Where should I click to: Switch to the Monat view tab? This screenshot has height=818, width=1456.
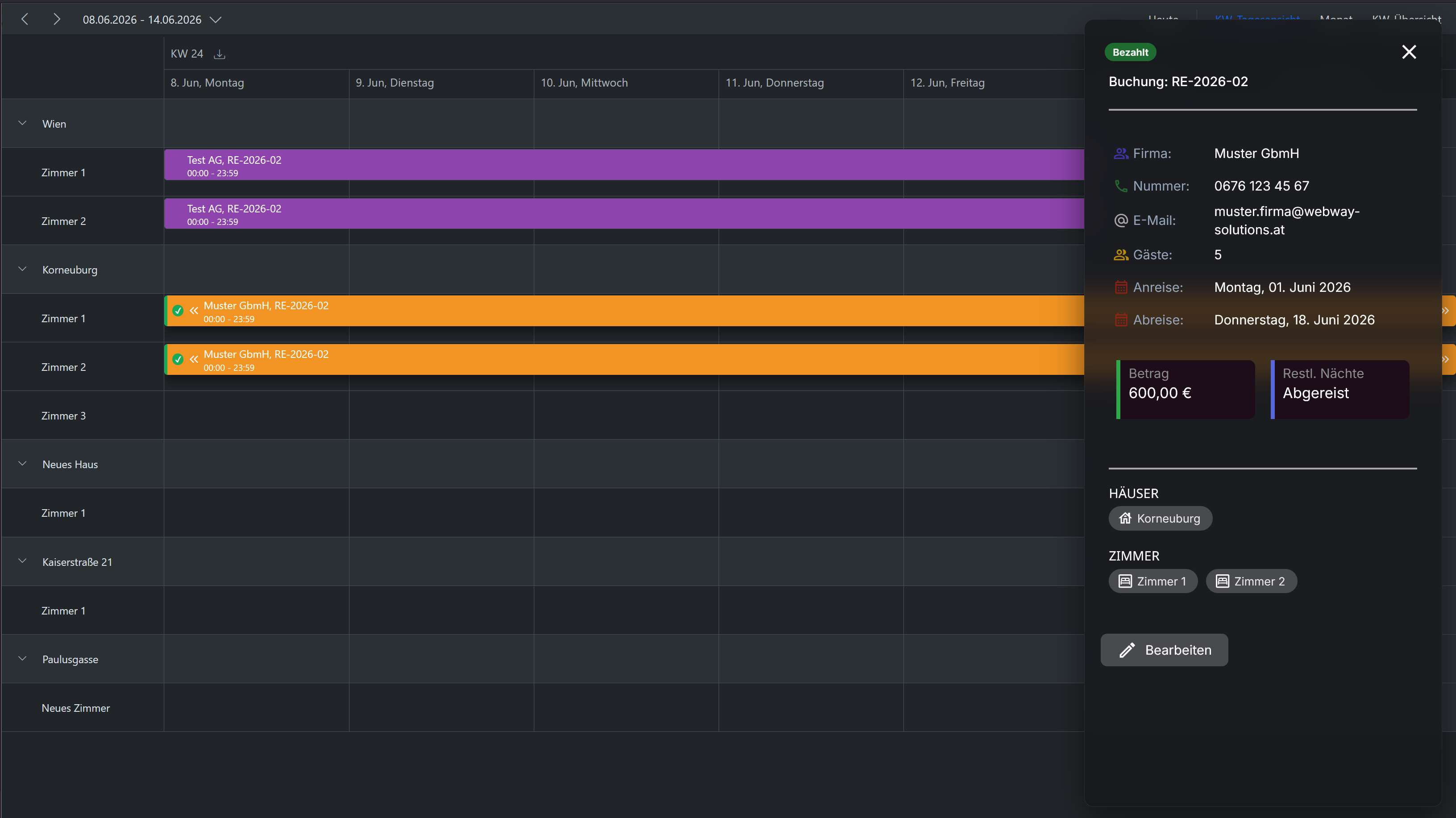(x=1336, y=19)
